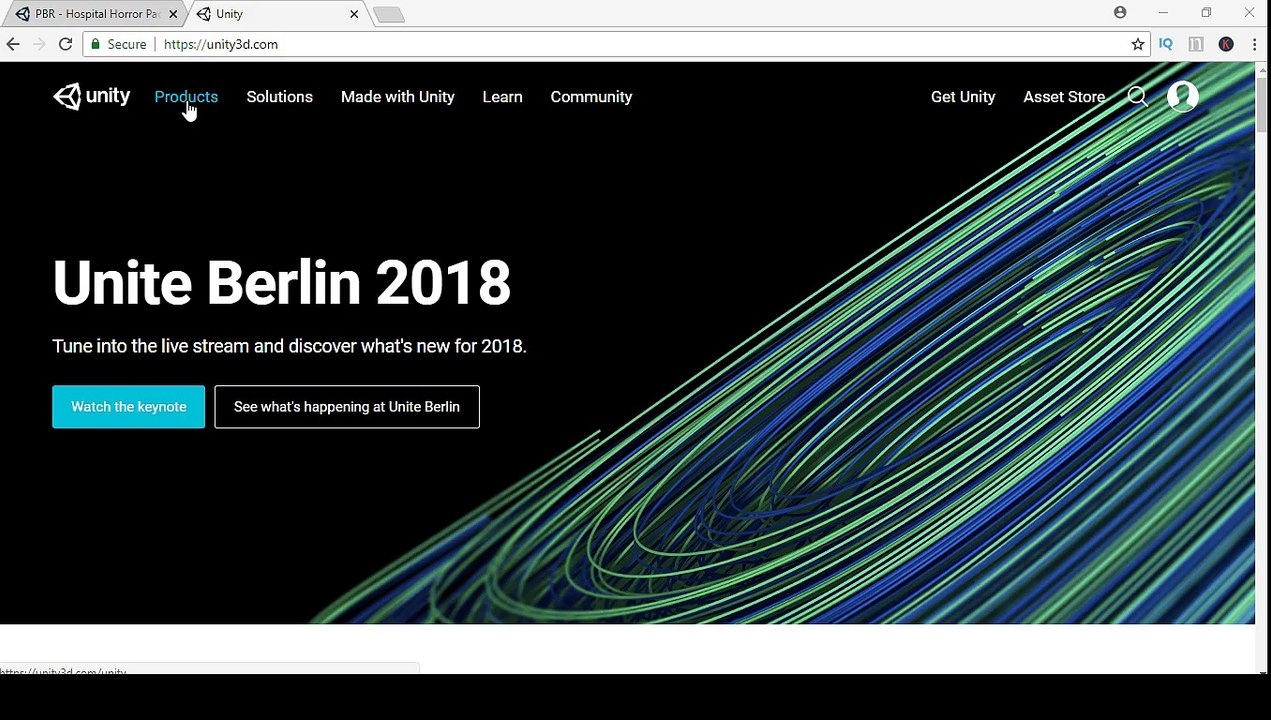Open the site search magnifier icon
Viewport: 1271px width, 720px height.
pos(1137,97)
